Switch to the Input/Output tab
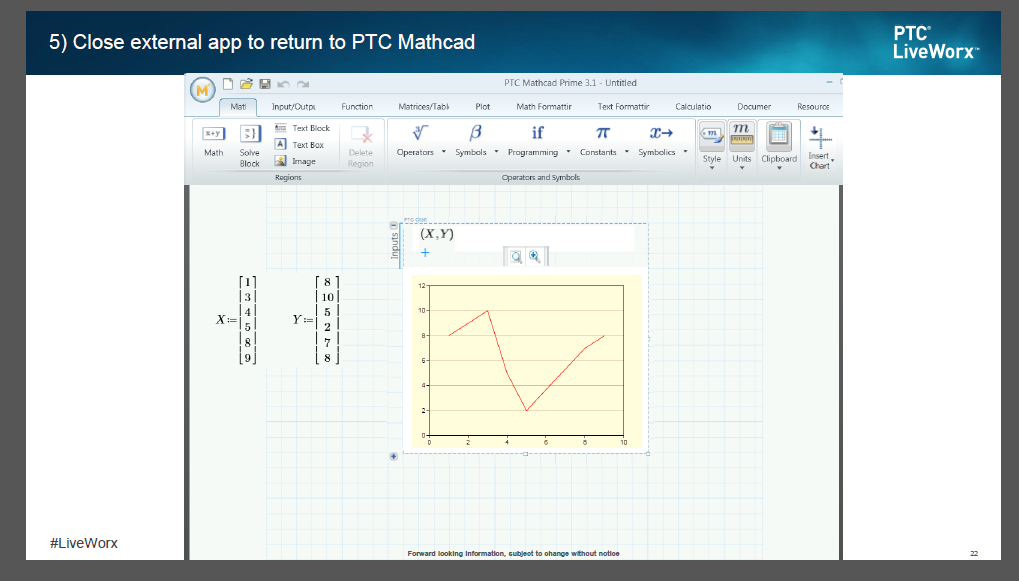 pos(293,107)
